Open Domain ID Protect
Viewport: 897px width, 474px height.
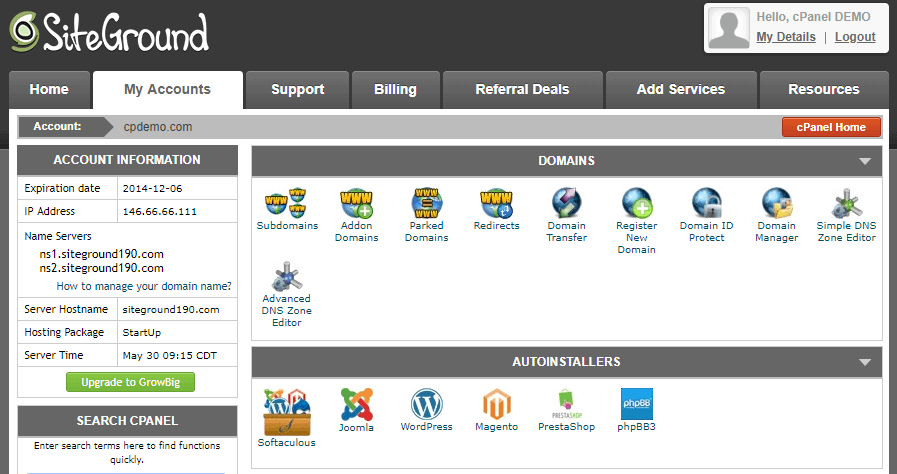(x=707, y=215)
